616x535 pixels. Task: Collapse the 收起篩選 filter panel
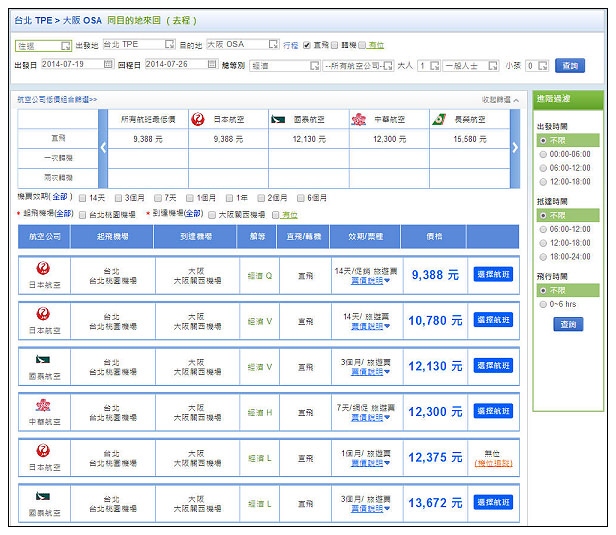[x=499, y=99]
